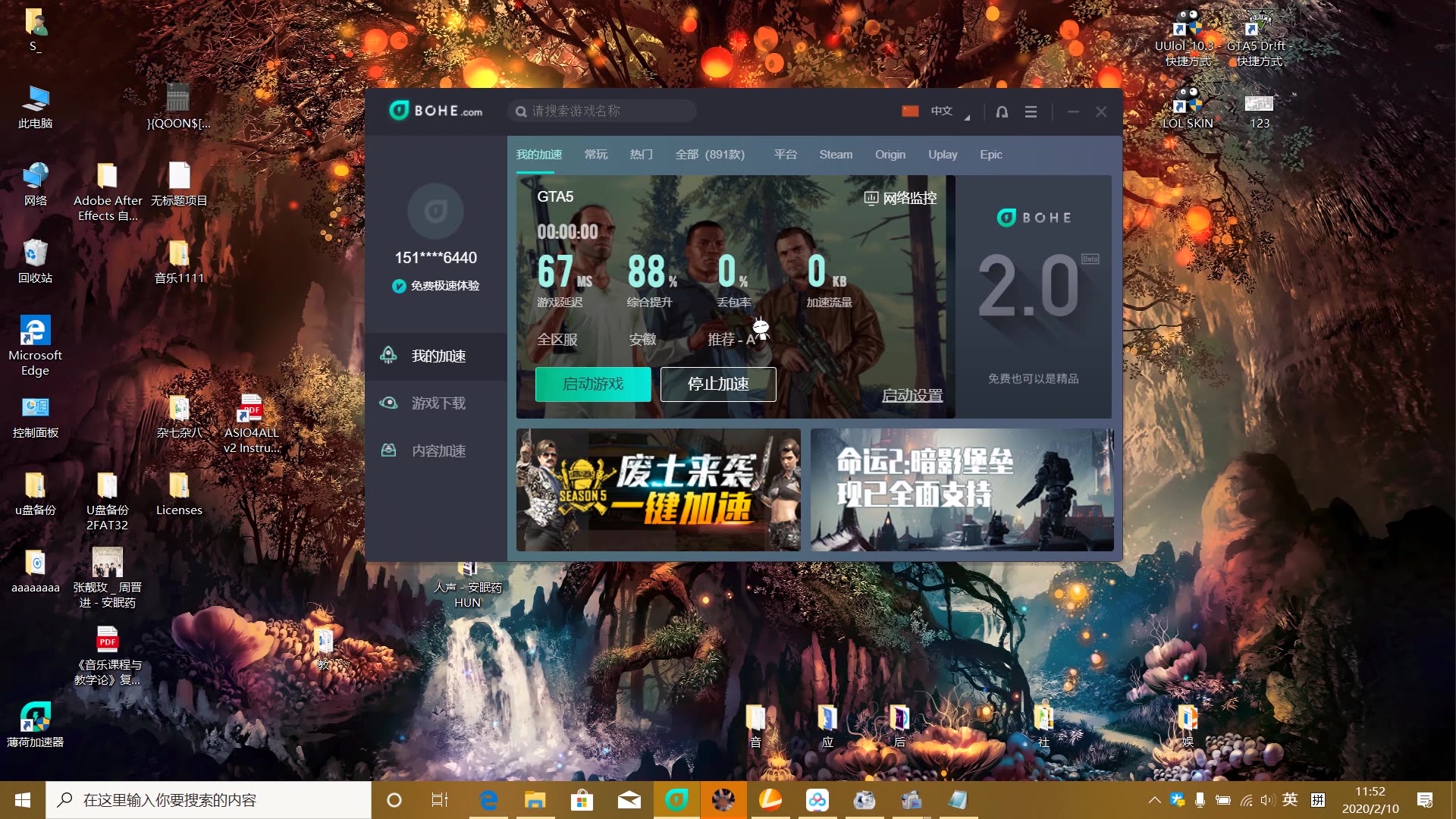This screenshot has width=1456, height=819.
Task: Switch to the Uplay tab
Action: click(943, 154)
